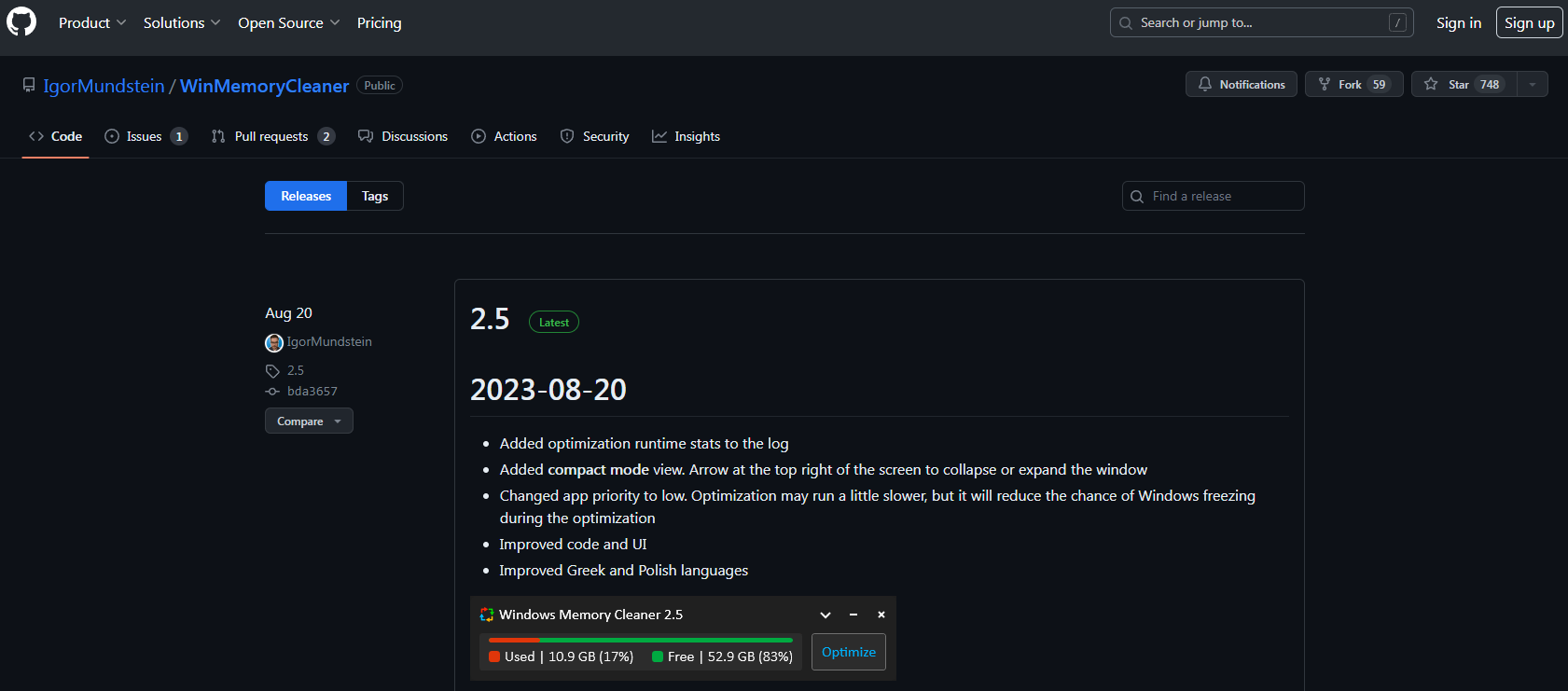Click the star count 748
The image size is (1568, 691).
coord(1490,84)
